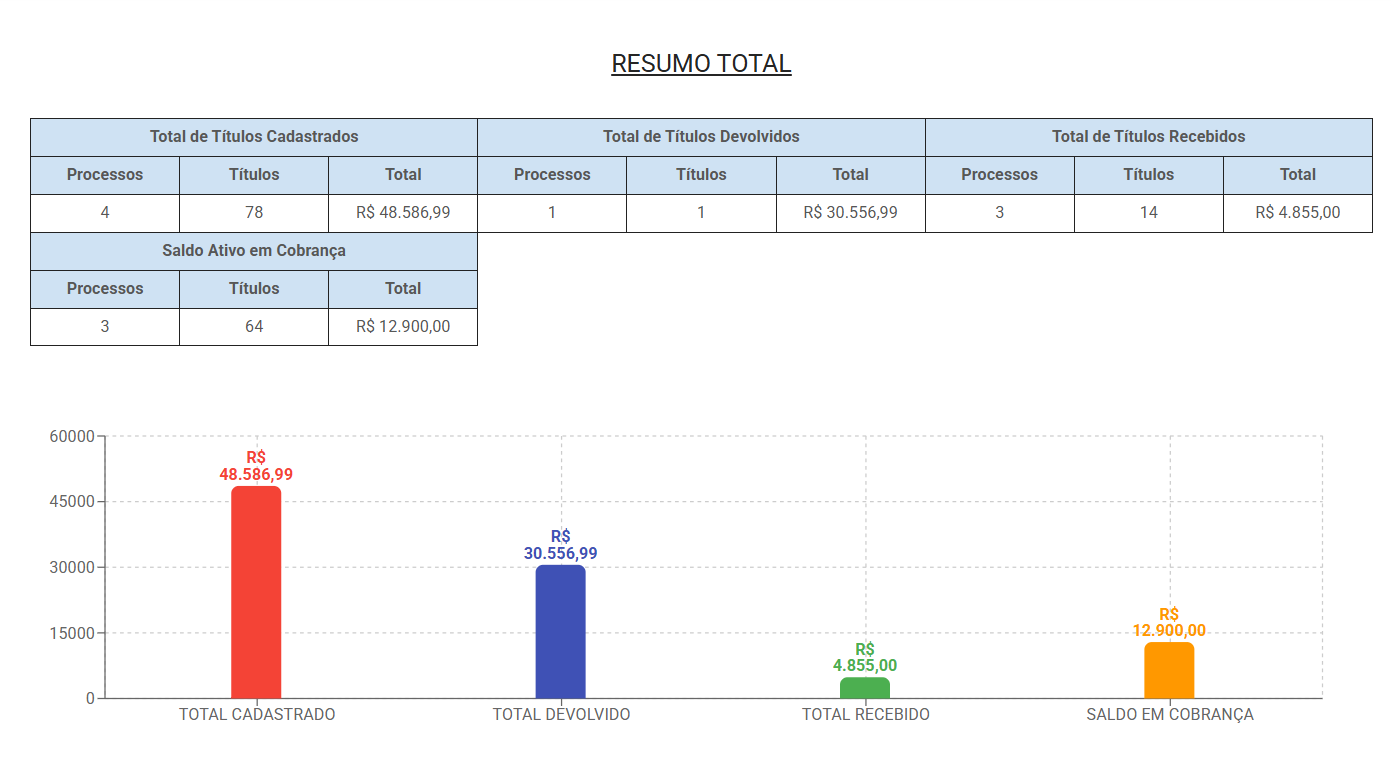Select the R$ 12.900,00 table cell
This screenshot has height=760, width=1391.
point(403,327)
